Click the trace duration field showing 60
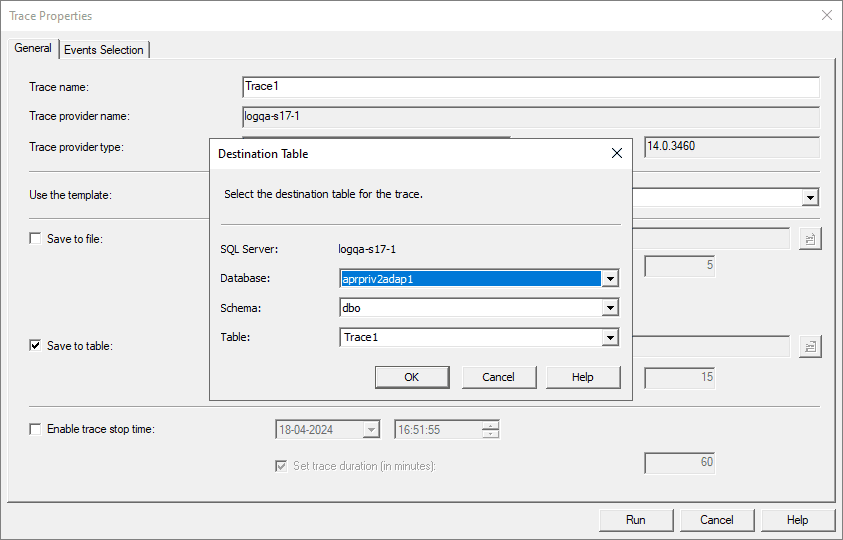 pos(680,463)
